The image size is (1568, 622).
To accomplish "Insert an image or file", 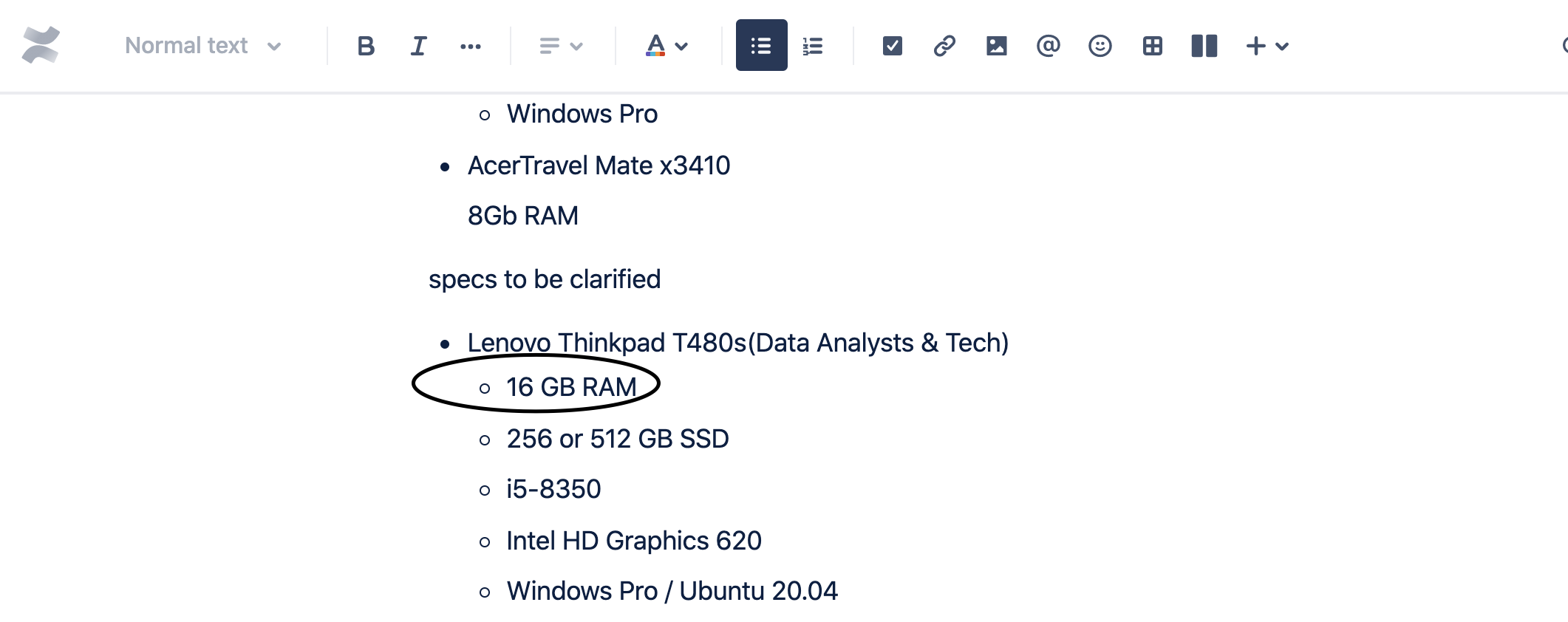I will coord(996,46).
